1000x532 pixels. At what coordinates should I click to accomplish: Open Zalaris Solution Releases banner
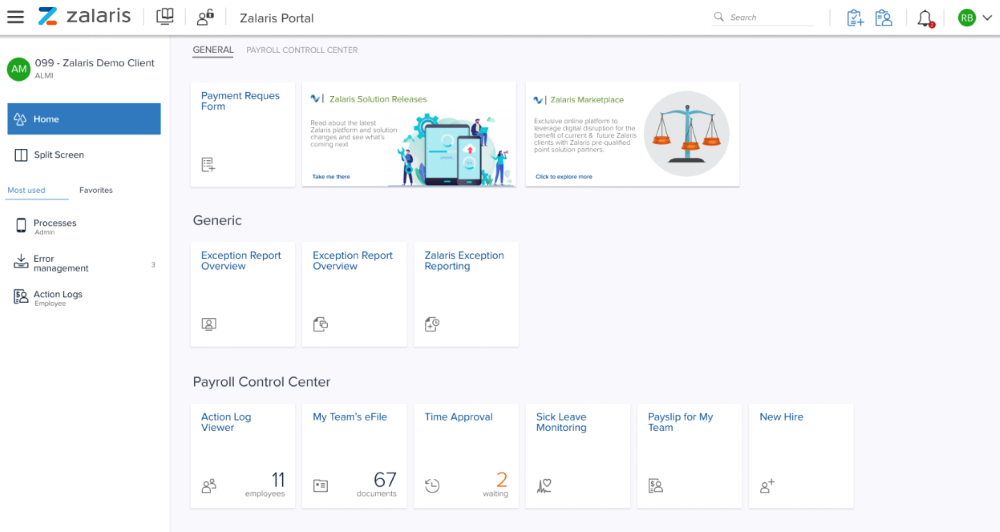click(409, 134)
